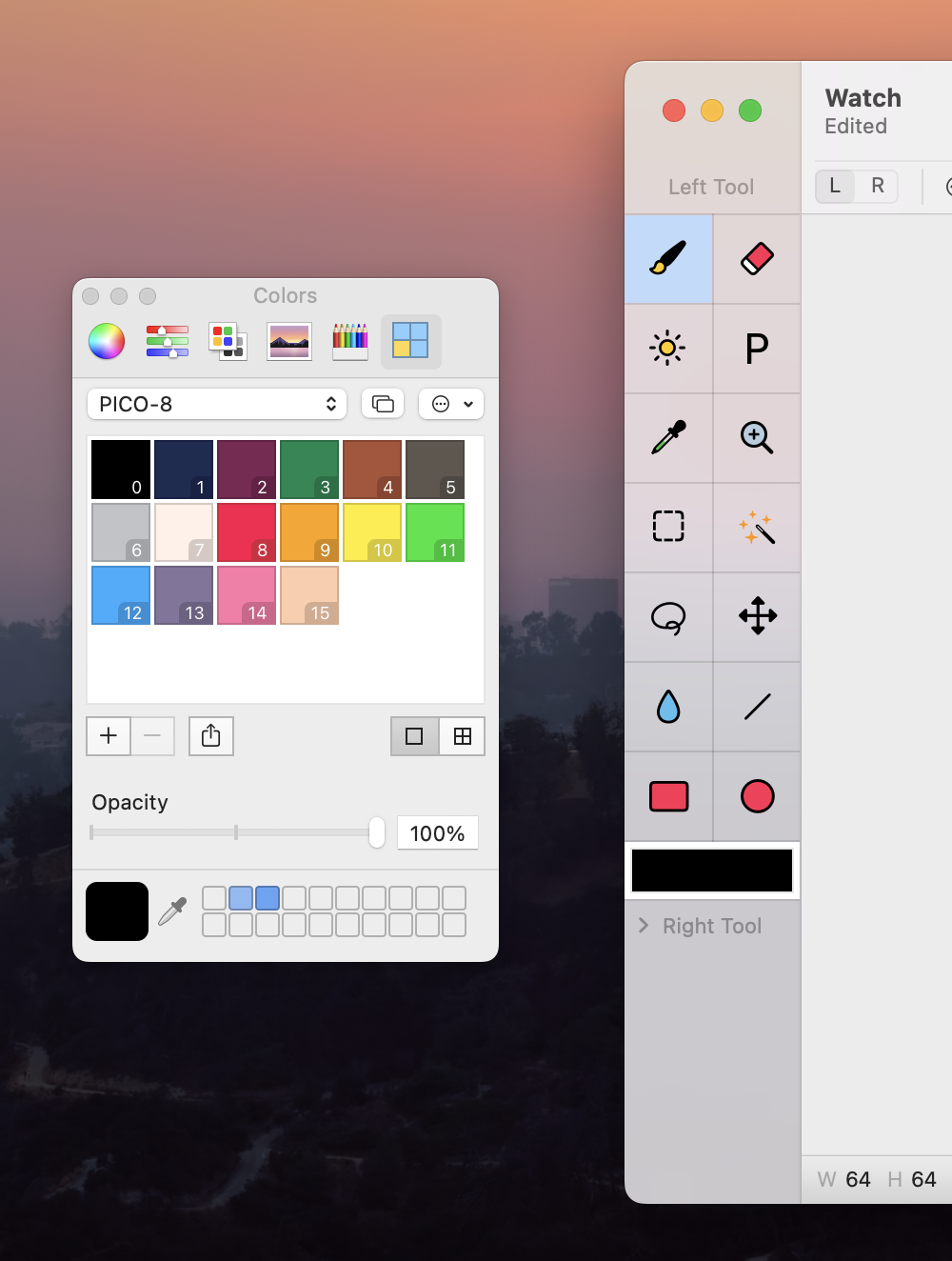Toggle grid swatch view in Colors

(462, 736)
